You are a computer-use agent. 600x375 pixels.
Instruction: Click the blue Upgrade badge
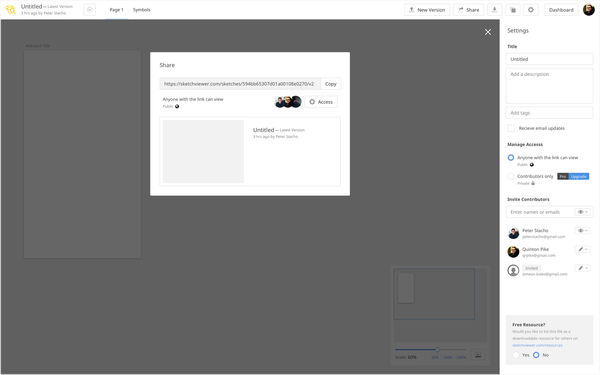(579, 176)
